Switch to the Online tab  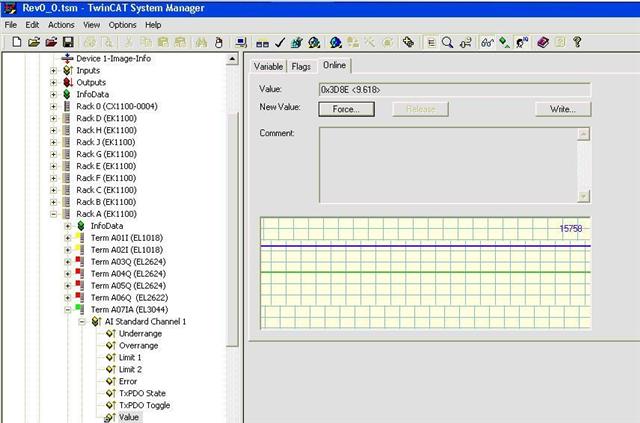point(334,65)
